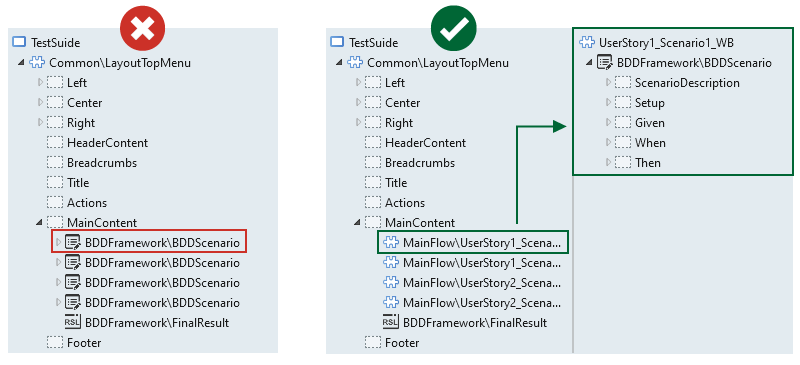
Task: Click the green checkmark correct-example badge
Action: pos(453,29)
